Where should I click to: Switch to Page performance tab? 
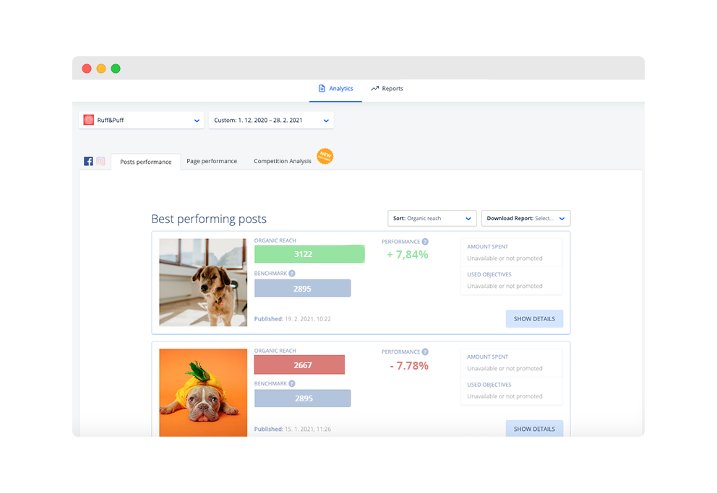click(x=212, y=161)
